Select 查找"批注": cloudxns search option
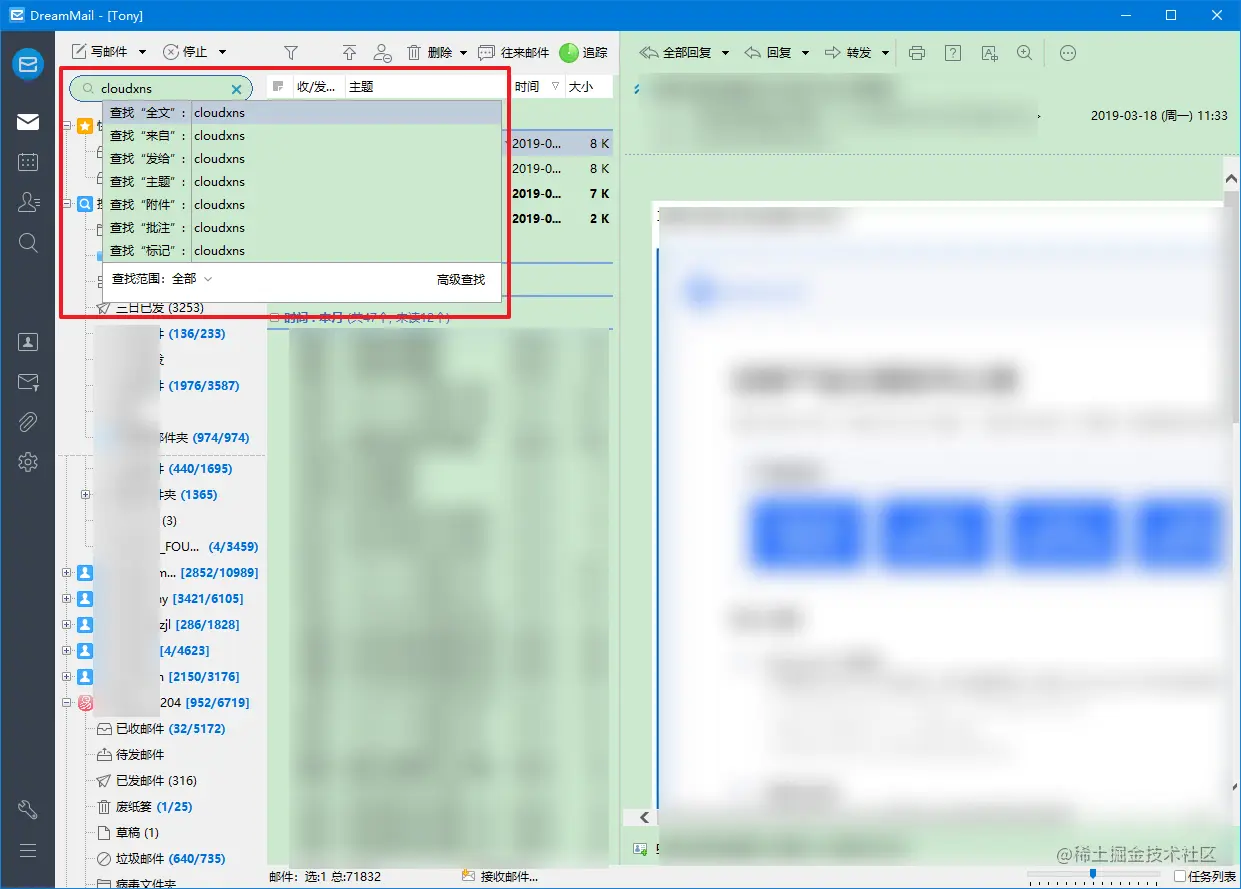The width and height of the screenshot is (1241, 889). click(x=301, y=228)
